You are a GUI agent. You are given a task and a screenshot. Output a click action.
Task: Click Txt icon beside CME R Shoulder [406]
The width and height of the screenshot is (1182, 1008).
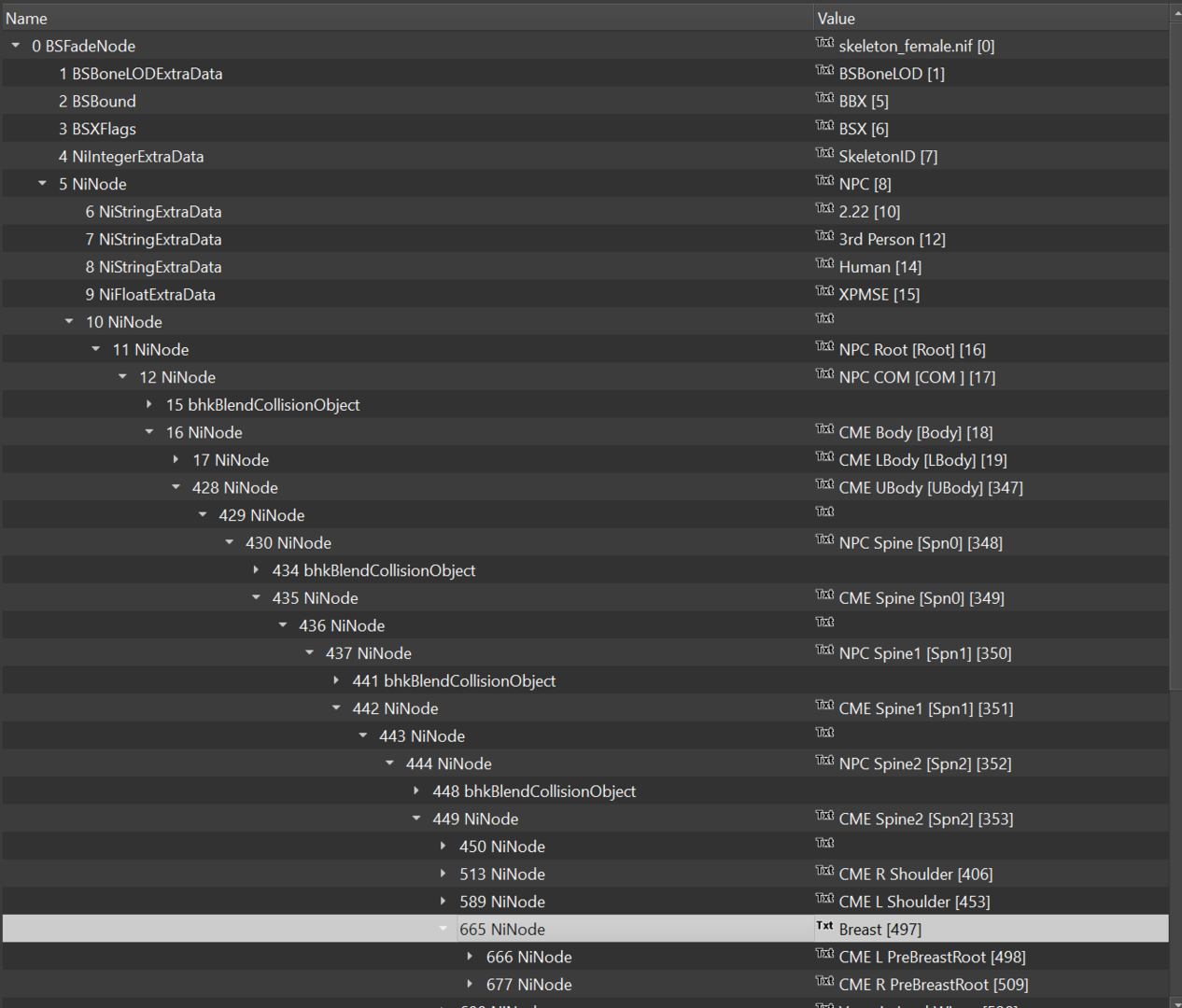(824, 872)
